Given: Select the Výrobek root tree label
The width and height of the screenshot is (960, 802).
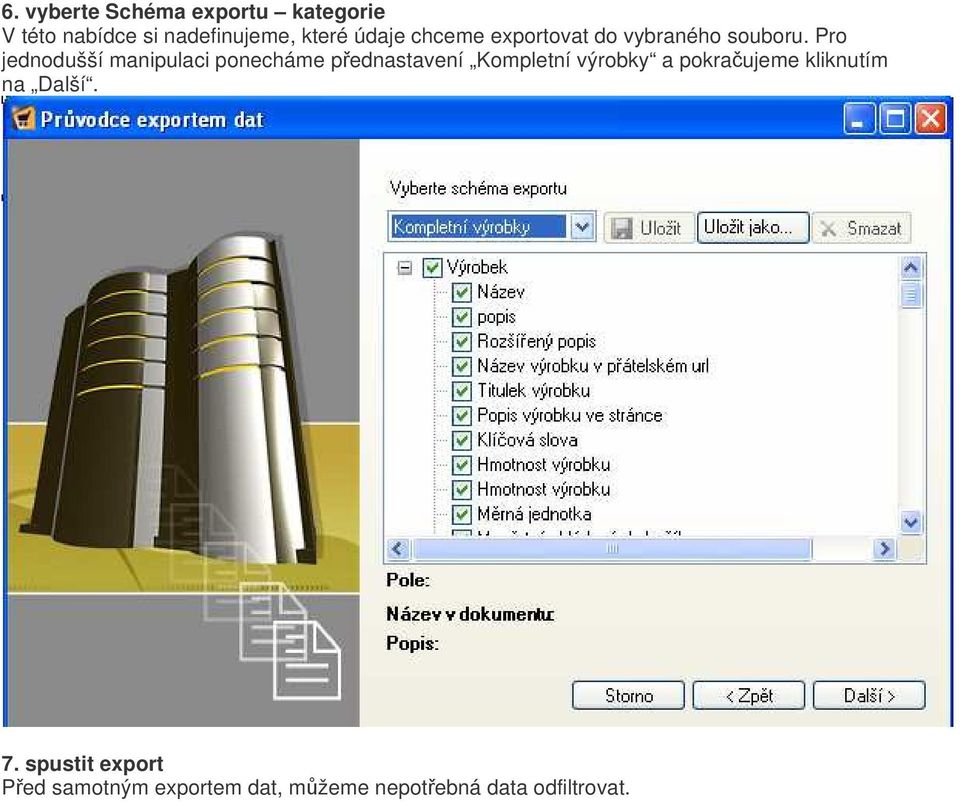Looking at the screenshot, I should (477, 268).
